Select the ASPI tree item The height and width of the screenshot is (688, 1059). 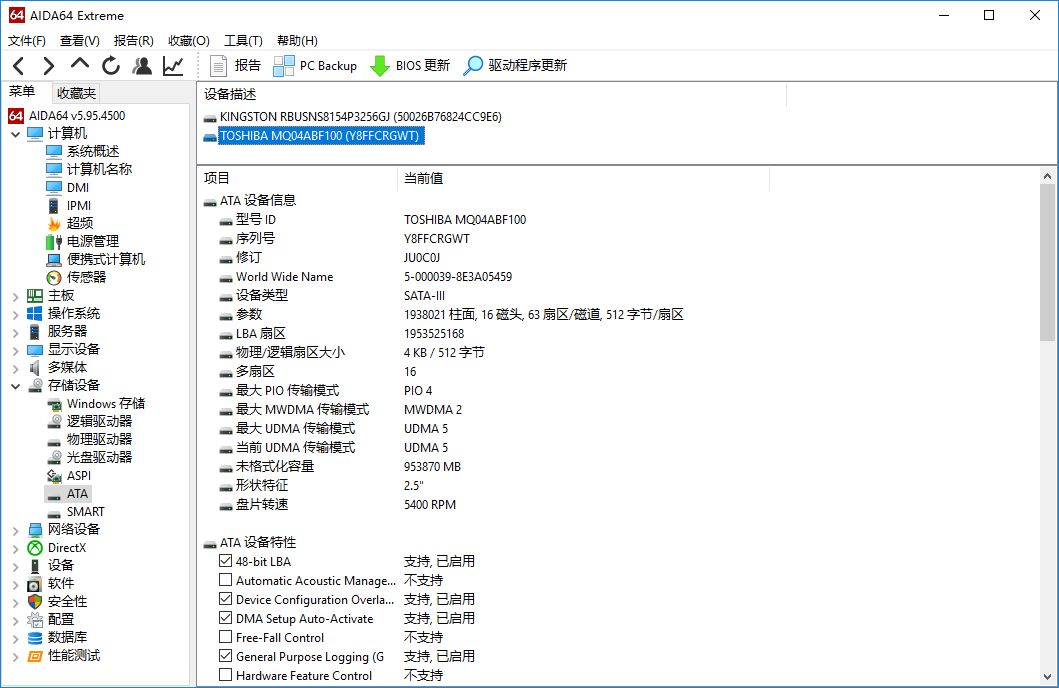pyautogui.click(x=68, y=475)
